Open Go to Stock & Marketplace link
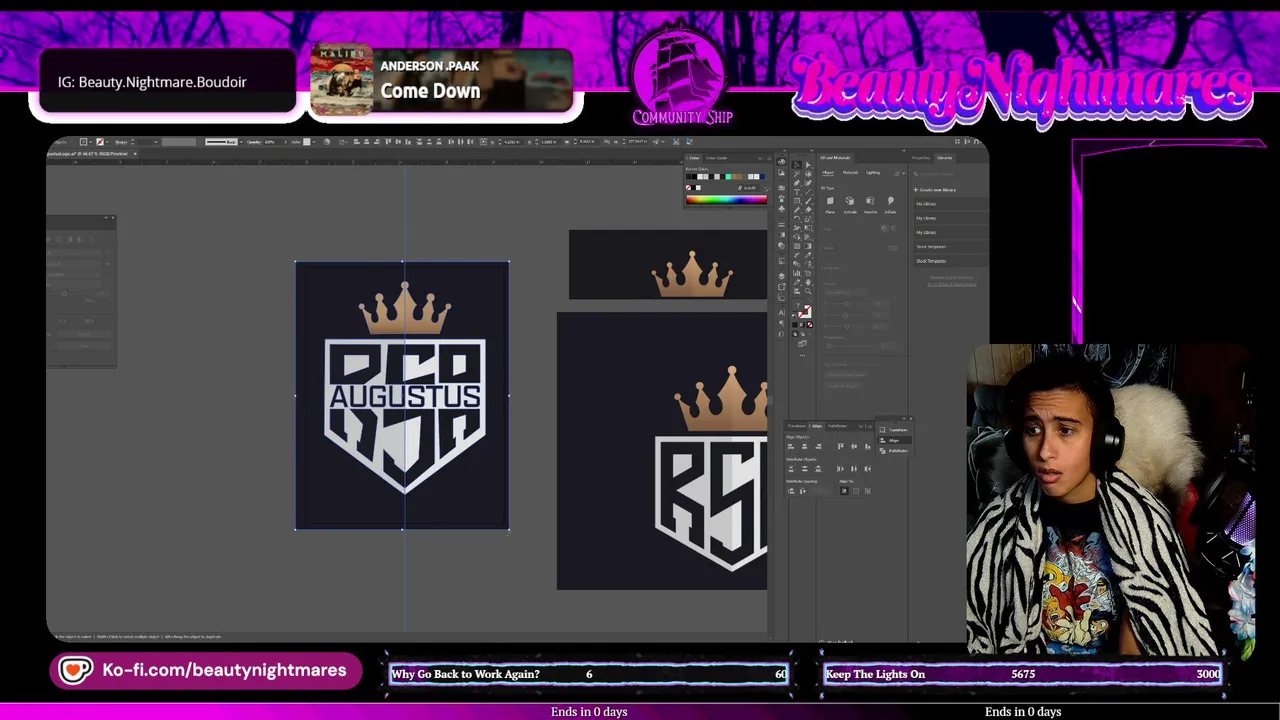The height and width of the screenshot is (720, 1280). pos(951,284)
